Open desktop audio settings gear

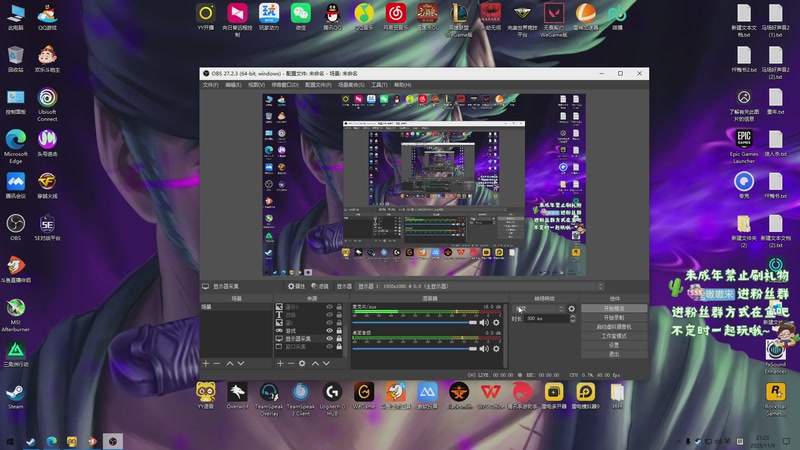[x=496, y=348]
